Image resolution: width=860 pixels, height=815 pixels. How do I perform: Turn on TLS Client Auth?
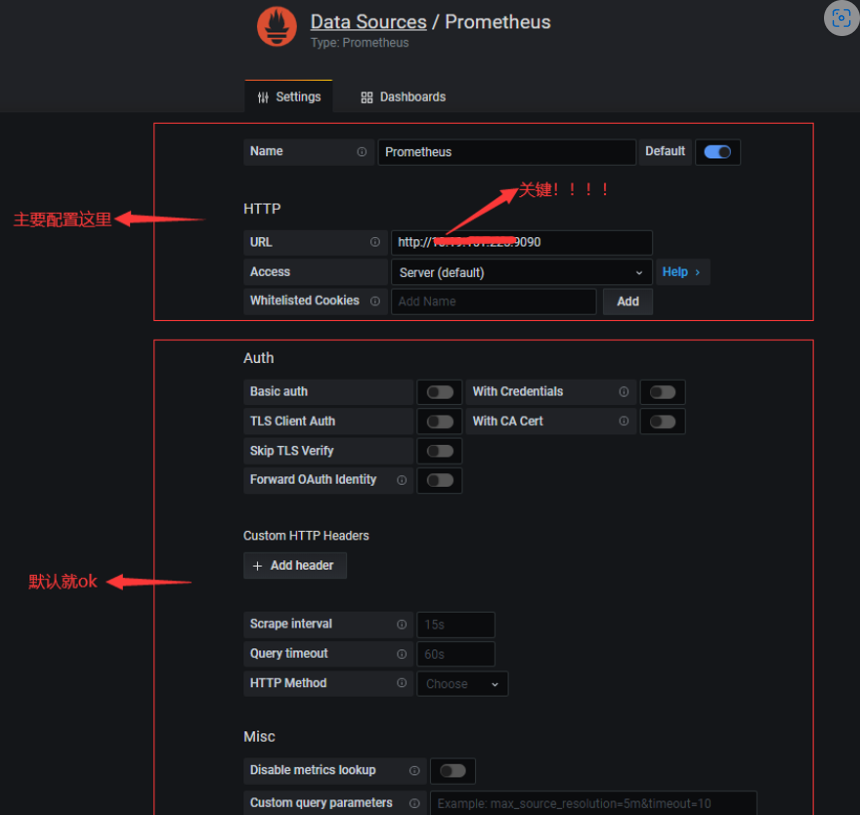(x=440, y=422)
